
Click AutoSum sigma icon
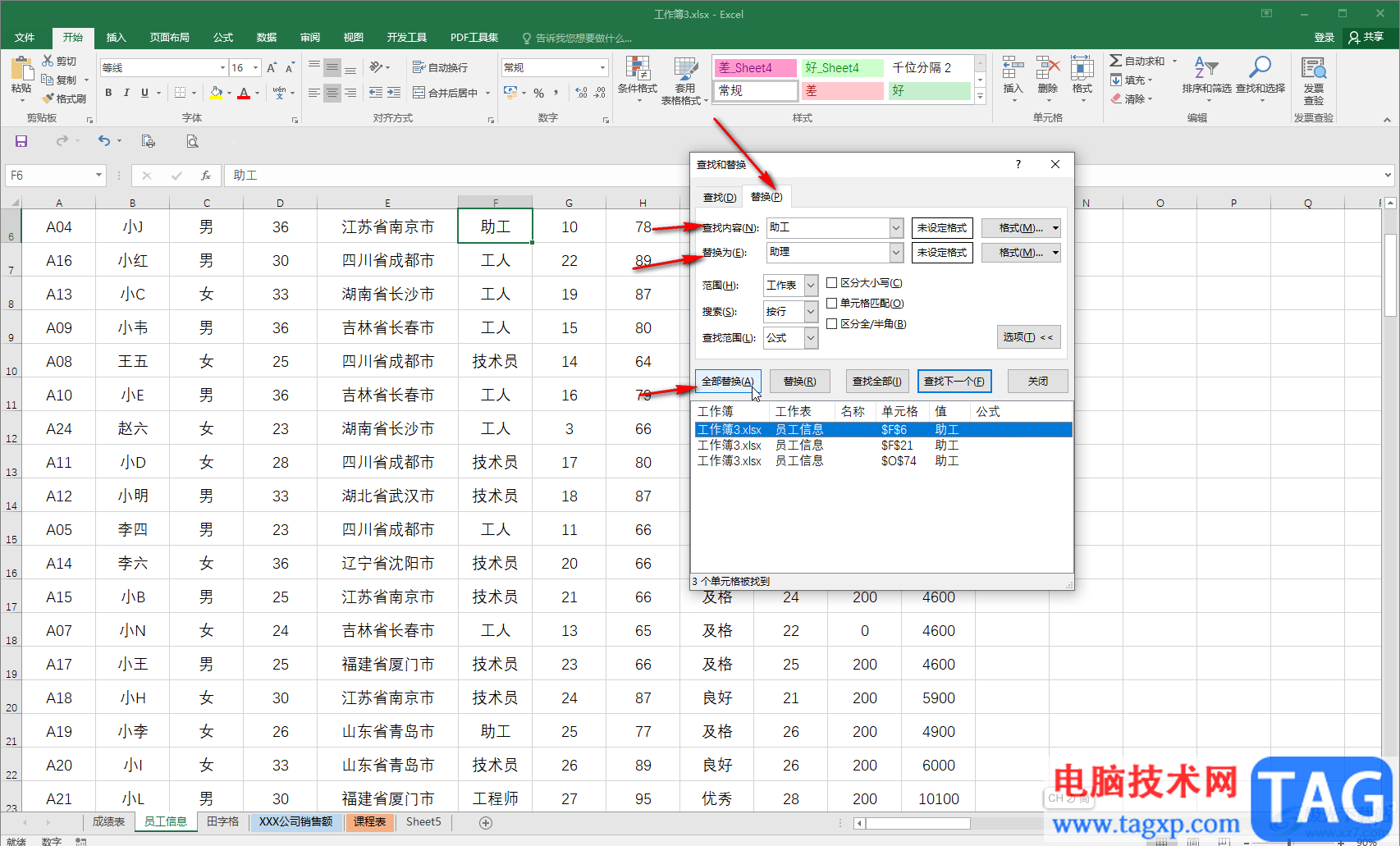(1116, 61)
